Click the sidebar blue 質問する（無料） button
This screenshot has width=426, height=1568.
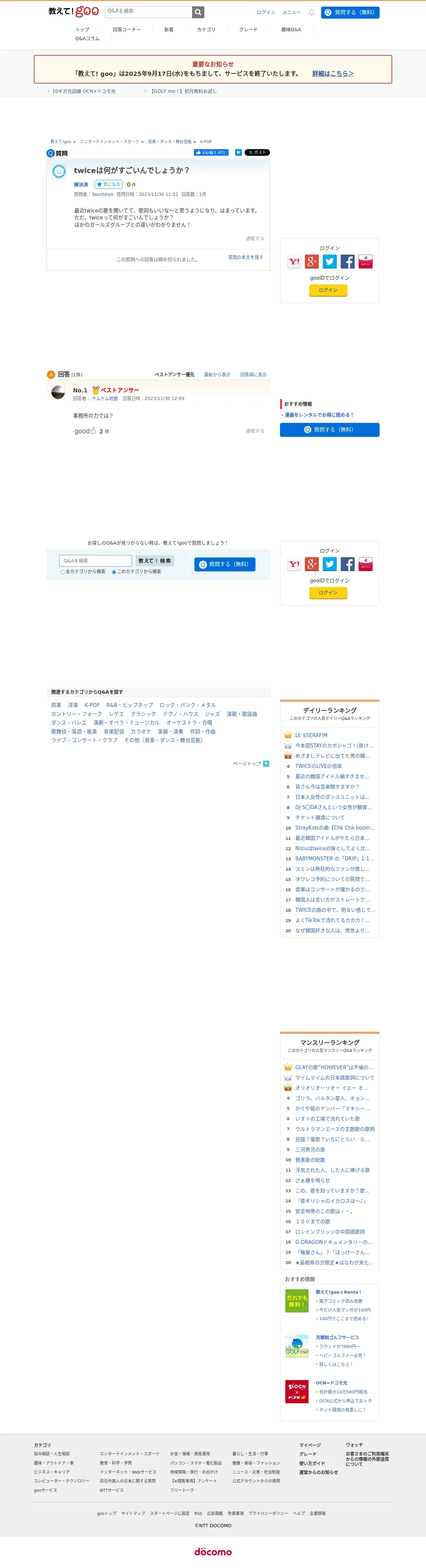[x=329, y=430]
